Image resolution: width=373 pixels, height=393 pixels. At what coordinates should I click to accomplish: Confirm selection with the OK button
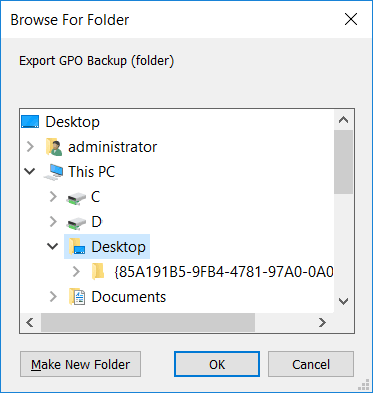(217, 364)
